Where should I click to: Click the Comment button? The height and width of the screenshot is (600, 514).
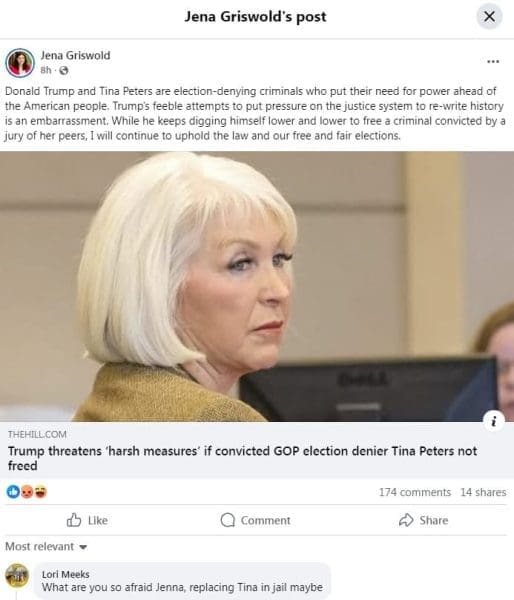pyautogui.click(x=255, y=520)
